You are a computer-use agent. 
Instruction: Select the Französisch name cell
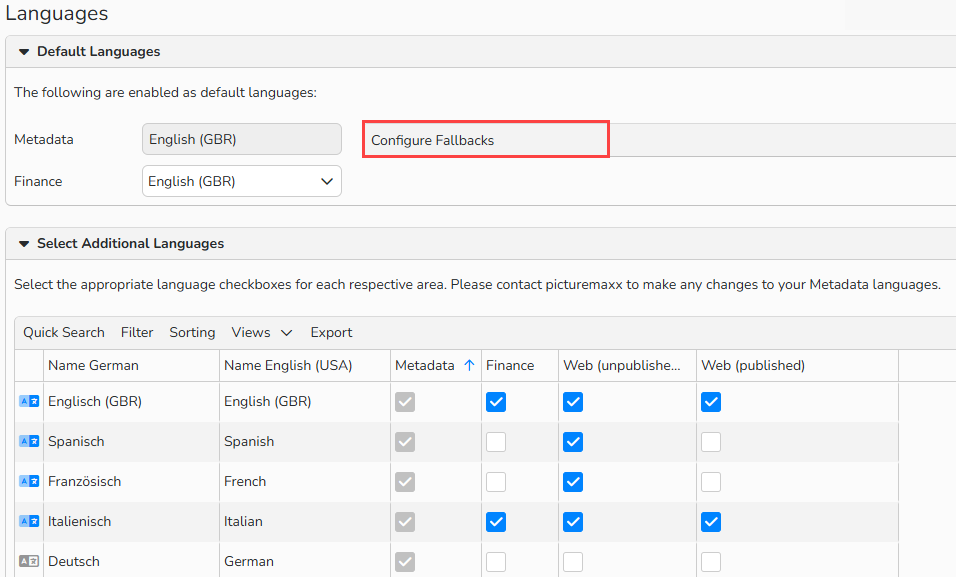[x=131, y=481]
